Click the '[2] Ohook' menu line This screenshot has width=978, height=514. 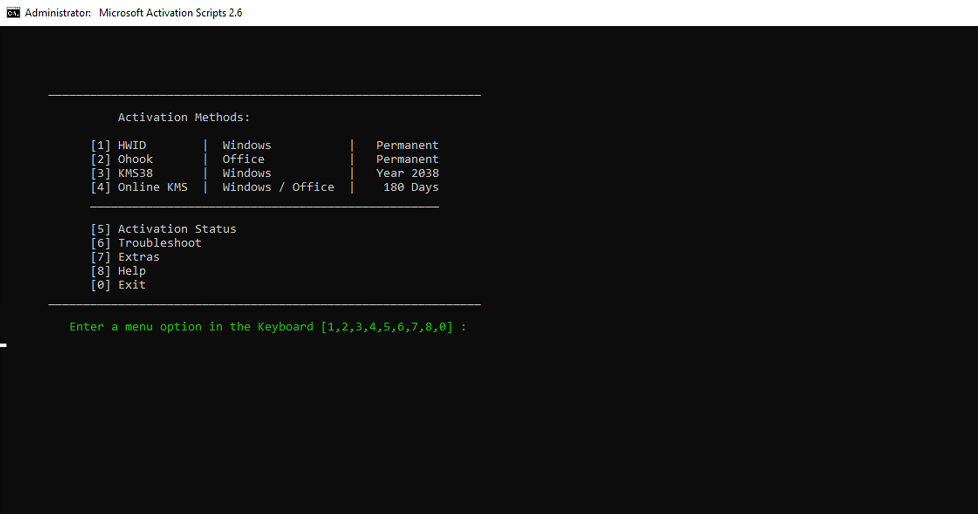click(x=122, y=159)
